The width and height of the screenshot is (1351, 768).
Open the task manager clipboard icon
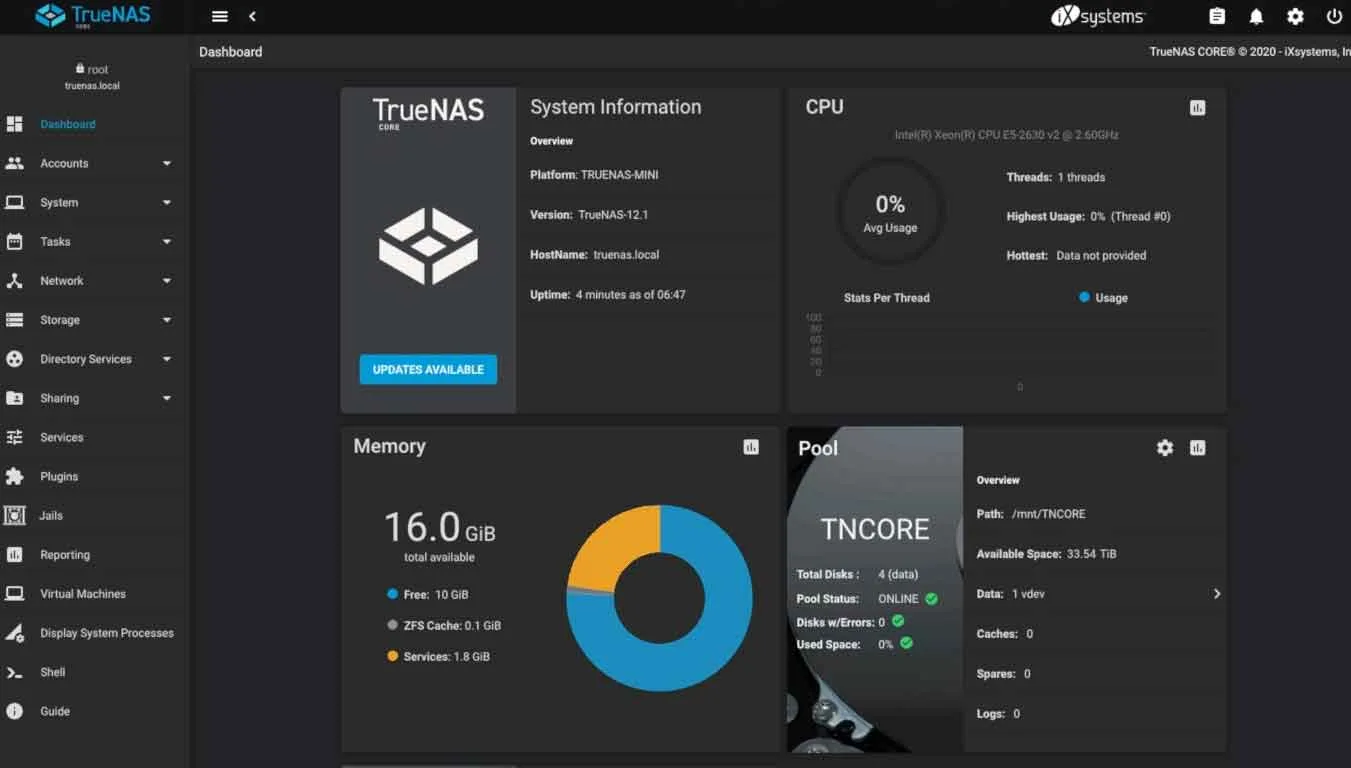coord(1217,16)
